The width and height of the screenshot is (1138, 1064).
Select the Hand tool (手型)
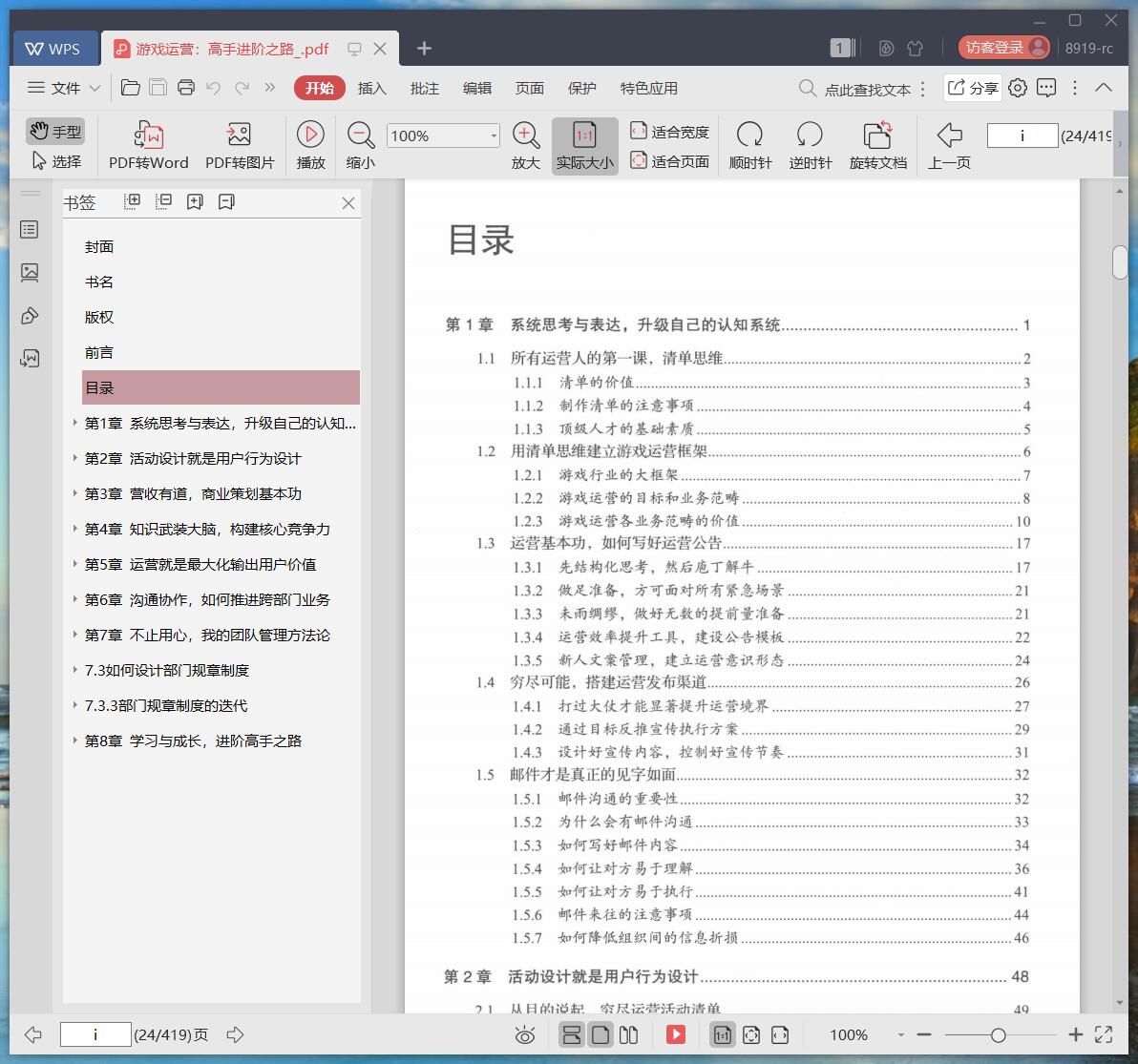coord(56,132)
